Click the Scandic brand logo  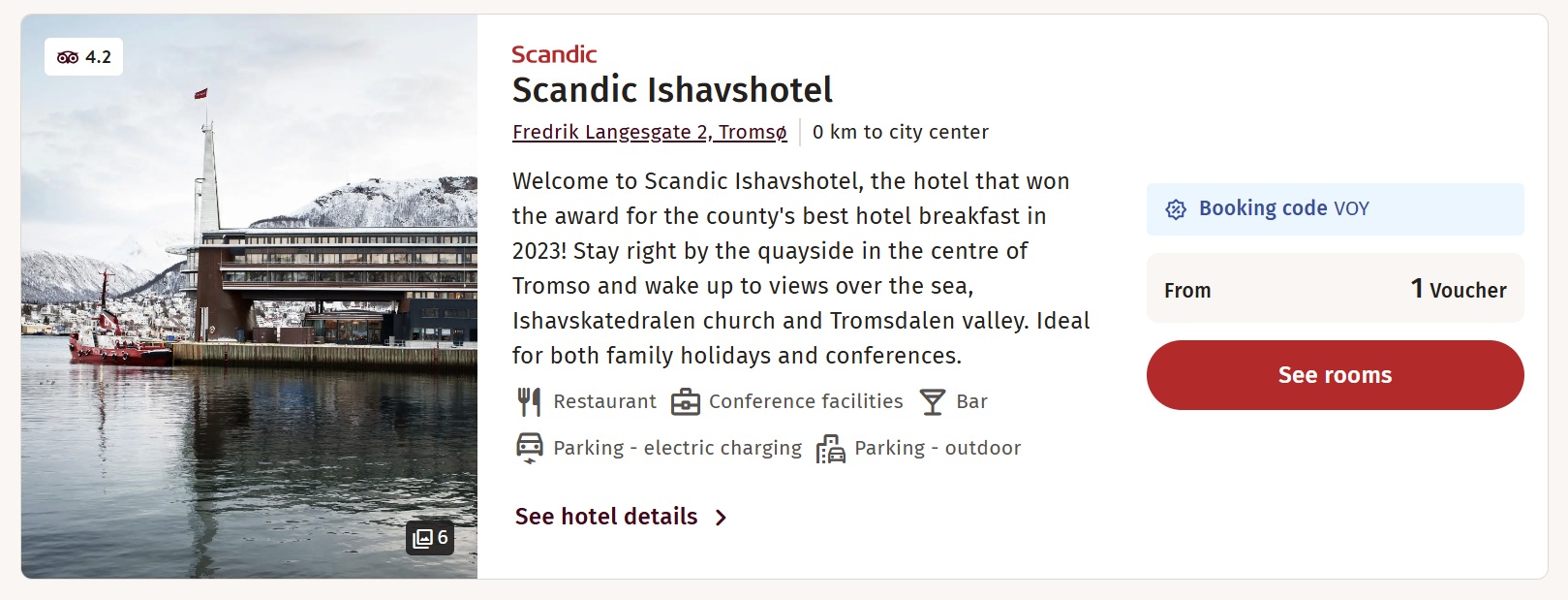coord(554,54)
